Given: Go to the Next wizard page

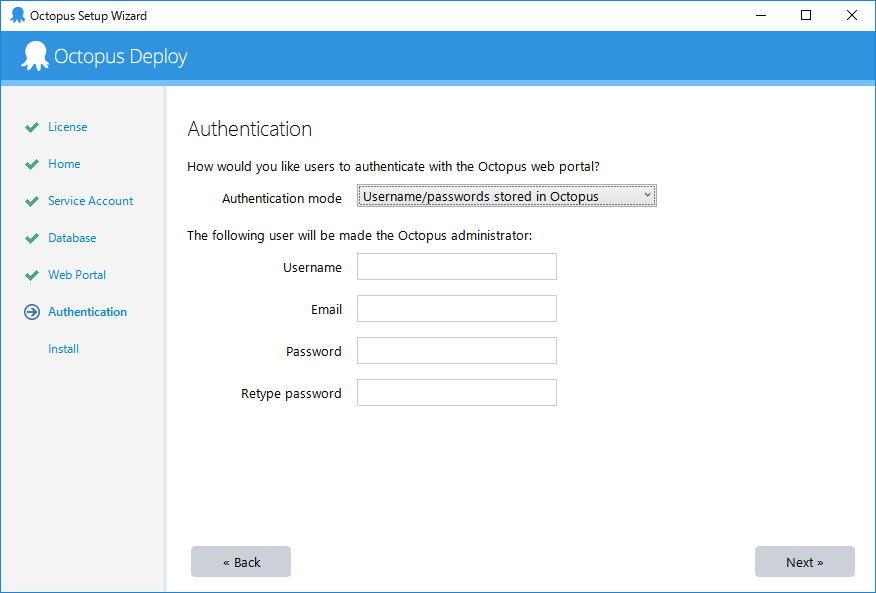Looking at the screenshot, I should coord(804,562).
